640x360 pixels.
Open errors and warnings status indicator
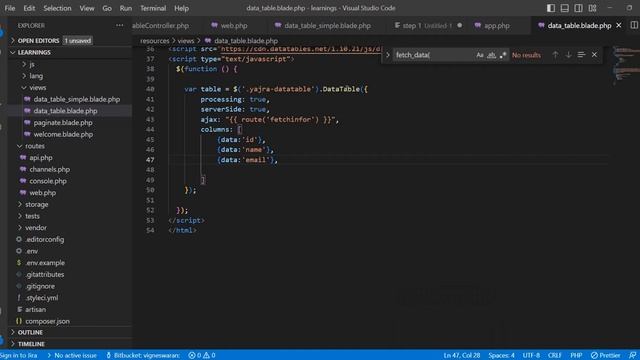click(202, 356)
